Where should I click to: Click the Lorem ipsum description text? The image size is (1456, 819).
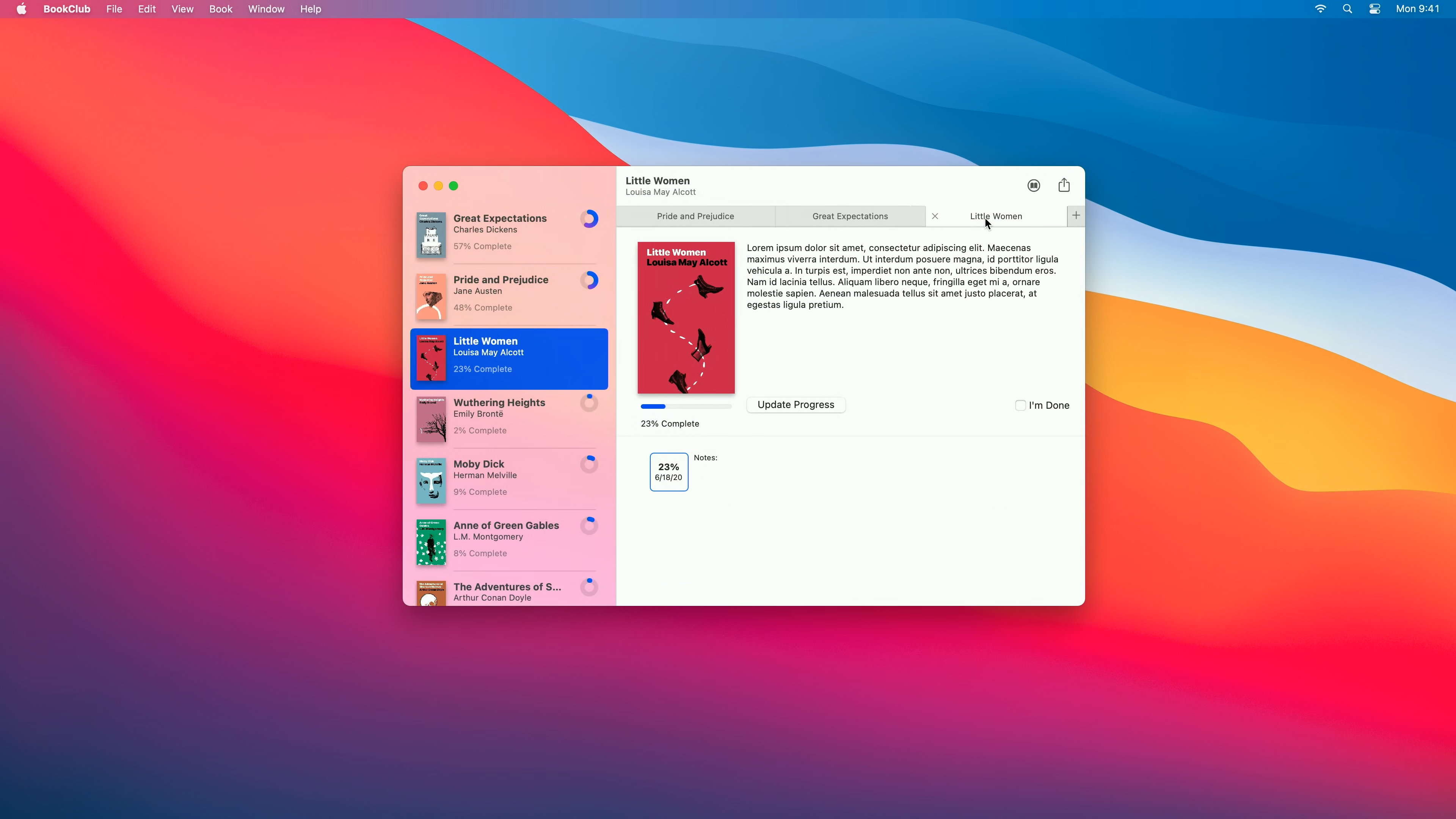[903, 276]
